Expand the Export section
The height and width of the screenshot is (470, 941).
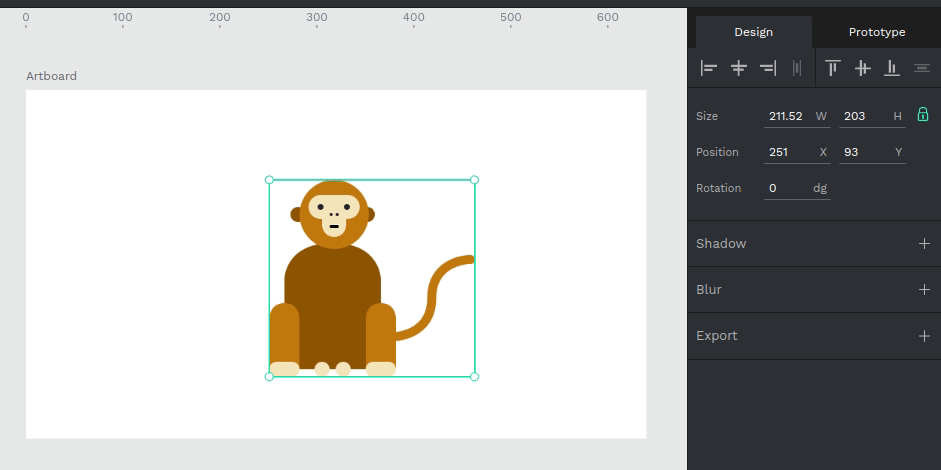(924, 336)
